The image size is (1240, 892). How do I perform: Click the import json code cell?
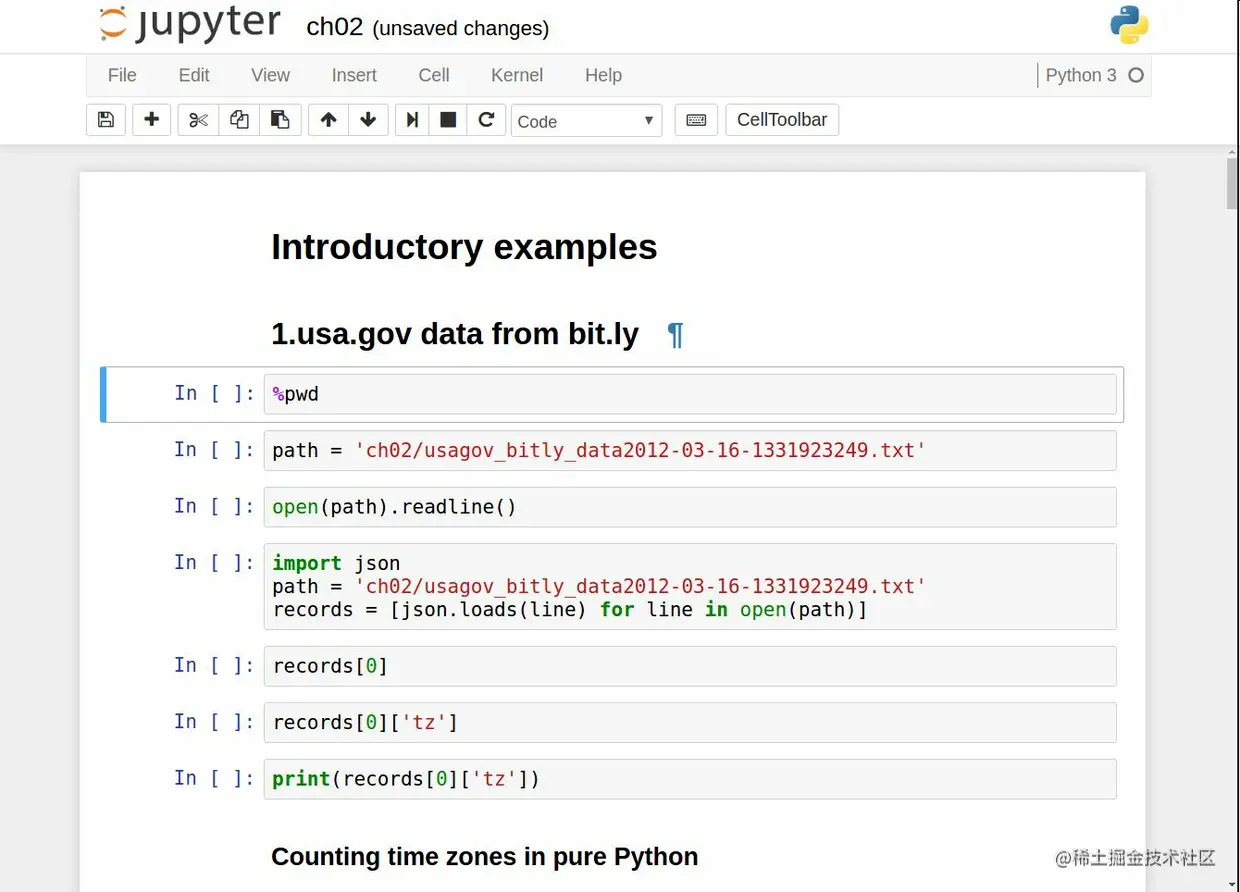690,586
